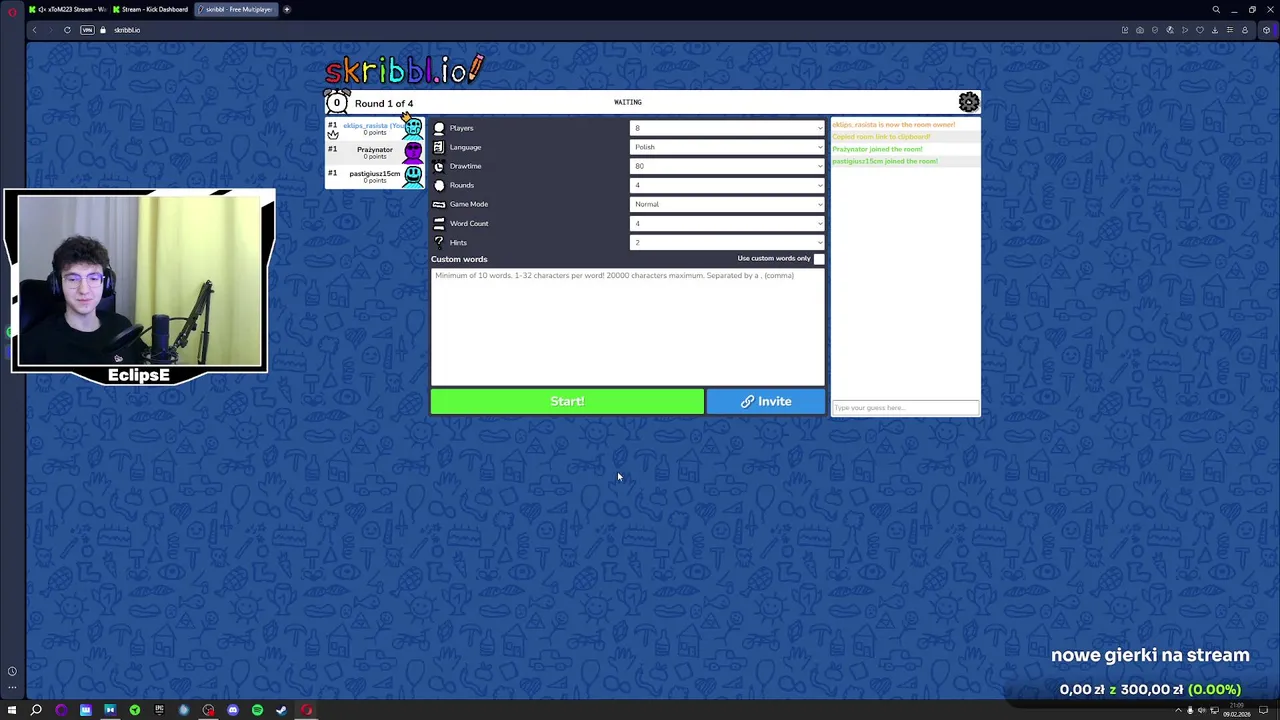Open the Rounds dropdown
Image resolution: width=1280 pixels, height=720 pixels.
click(x=727, y=185)
